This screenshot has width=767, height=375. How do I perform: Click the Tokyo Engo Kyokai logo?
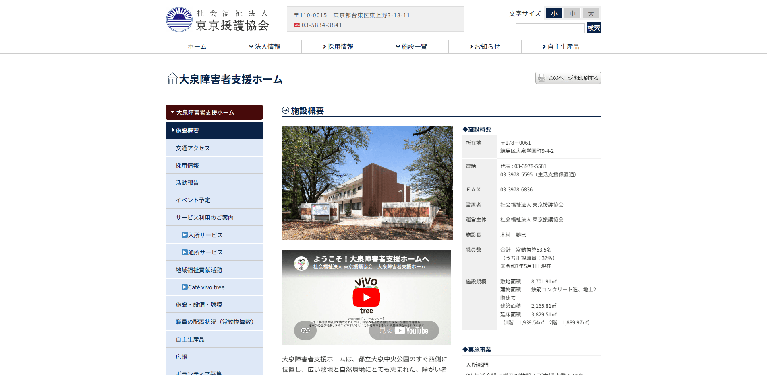click(217, 19)
